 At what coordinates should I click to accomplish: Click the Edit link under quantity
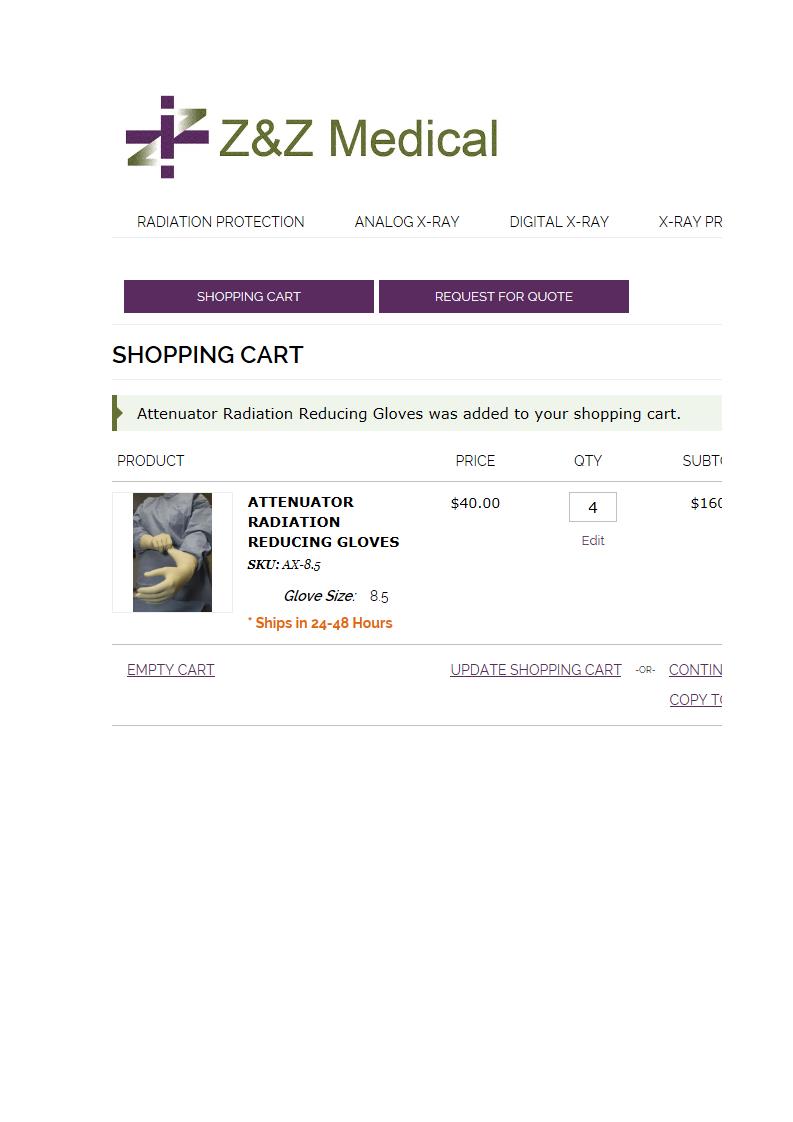point(593,541)
